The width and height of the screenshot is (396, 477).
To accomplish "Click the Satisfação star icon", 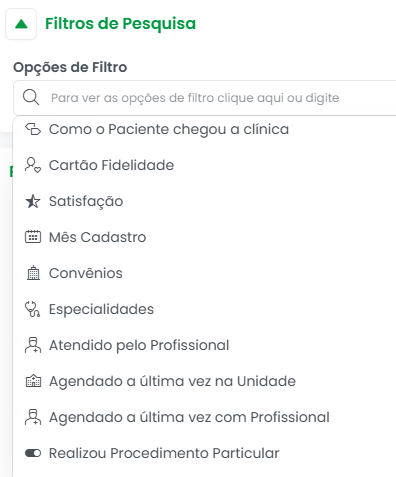I will pos(33,201).
